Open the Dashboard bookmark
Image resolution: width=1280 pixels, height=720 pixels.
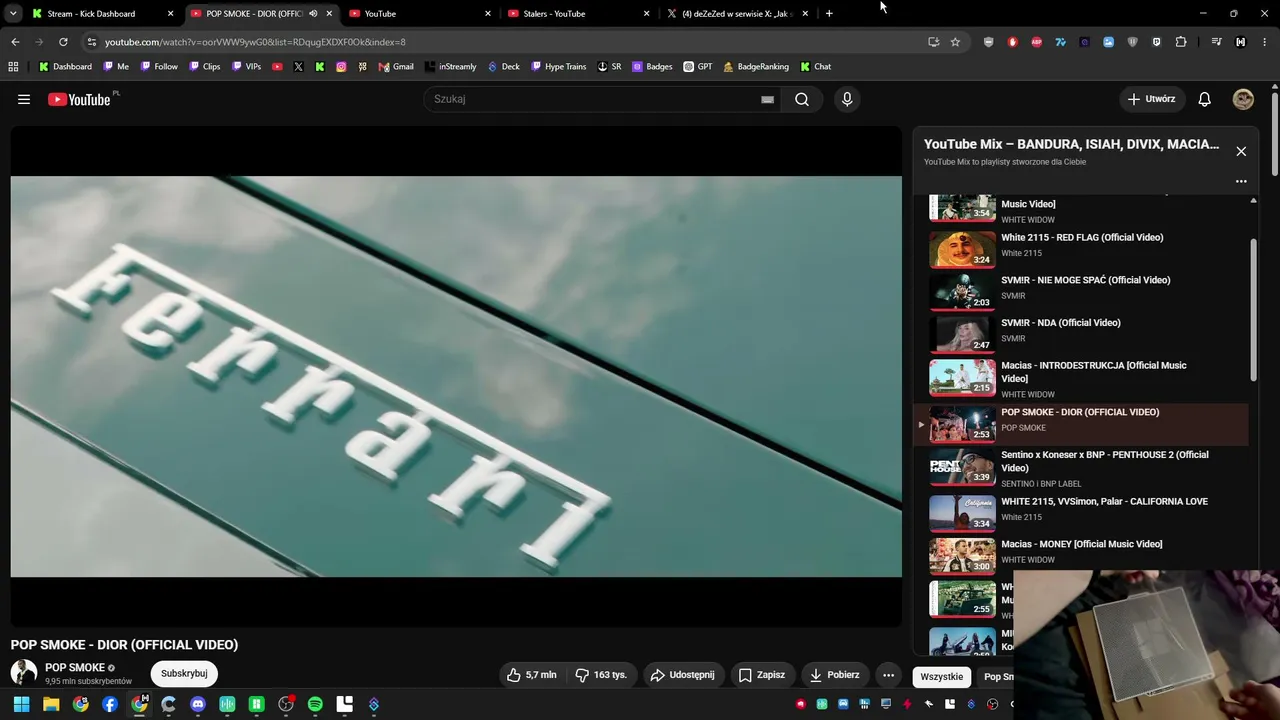(x=65, y=67)
